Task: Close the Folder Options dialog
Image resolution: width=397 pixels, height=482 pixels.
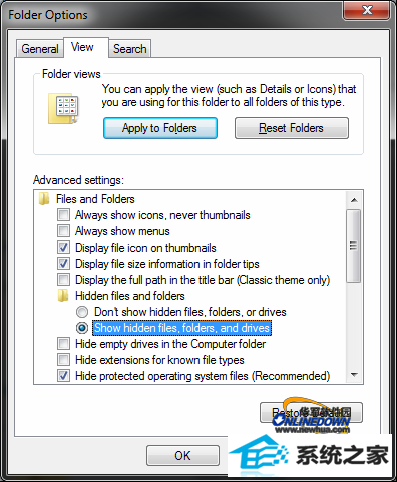Action: pos(367,10)
